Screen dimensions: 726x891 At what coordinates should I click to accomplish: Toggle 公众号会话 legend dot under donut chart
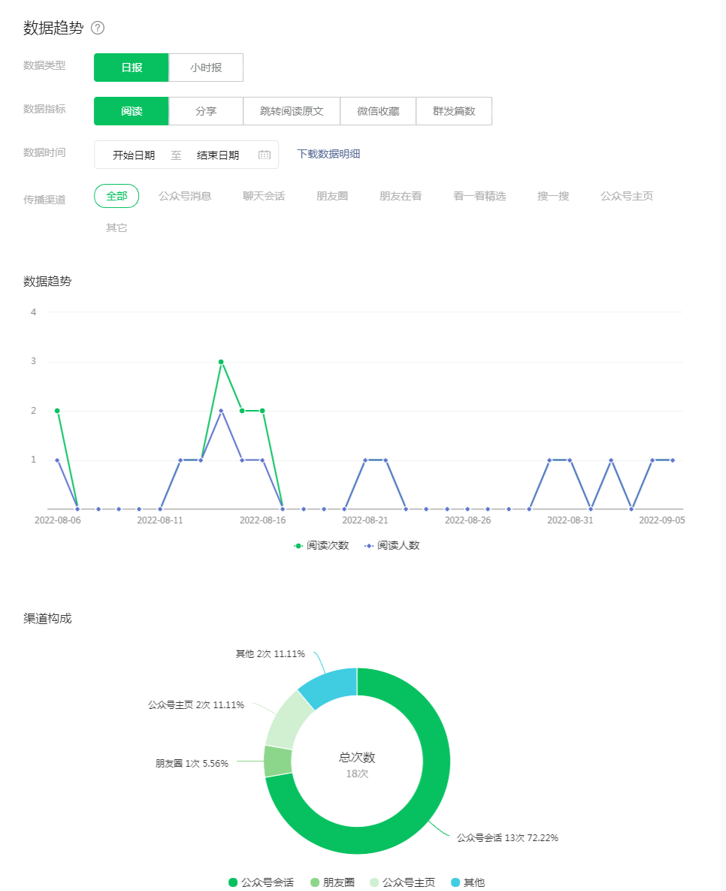tap(233, 882)
